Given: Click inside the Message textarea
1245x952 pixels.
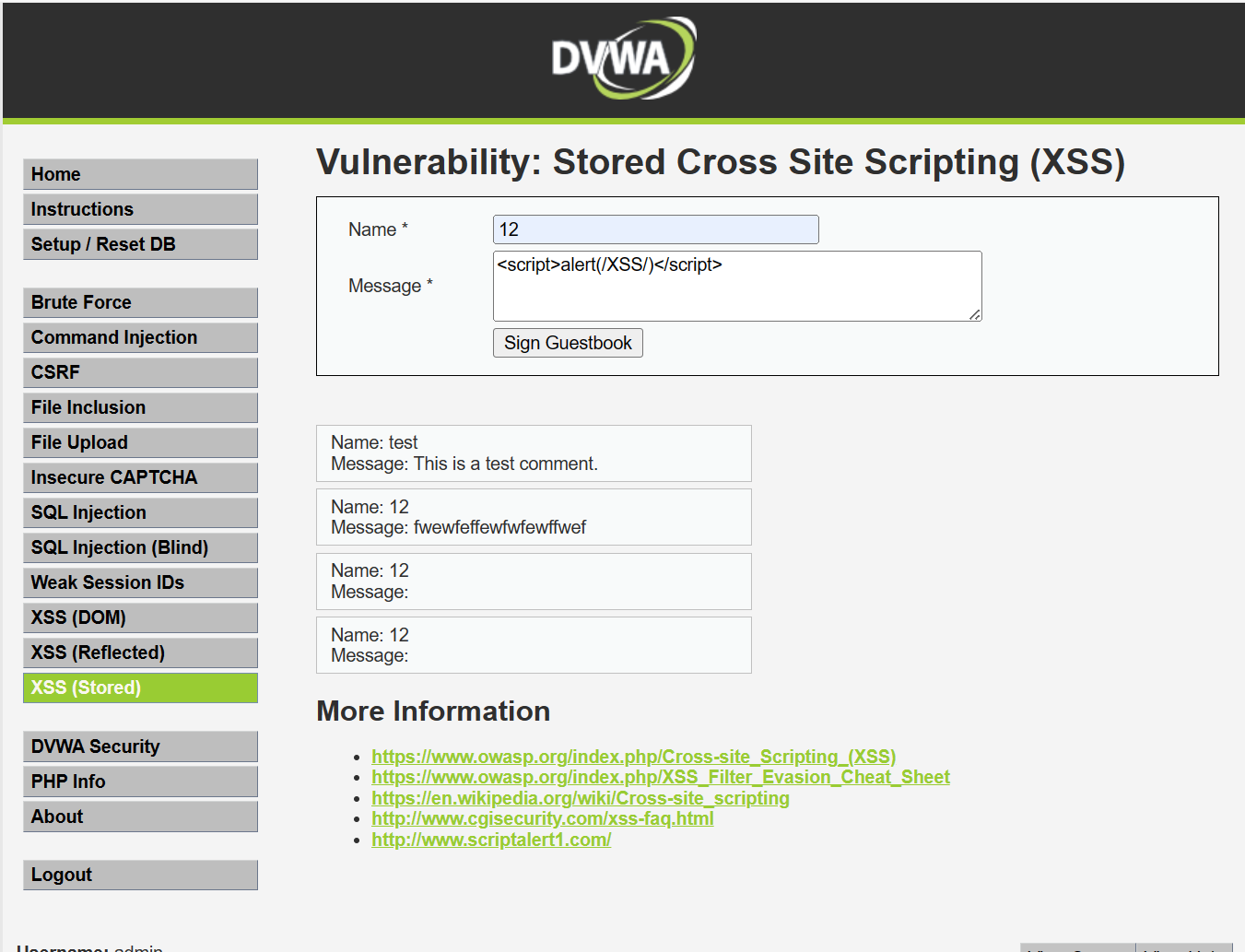Looking at the screenshot, I should coord(736,286).
